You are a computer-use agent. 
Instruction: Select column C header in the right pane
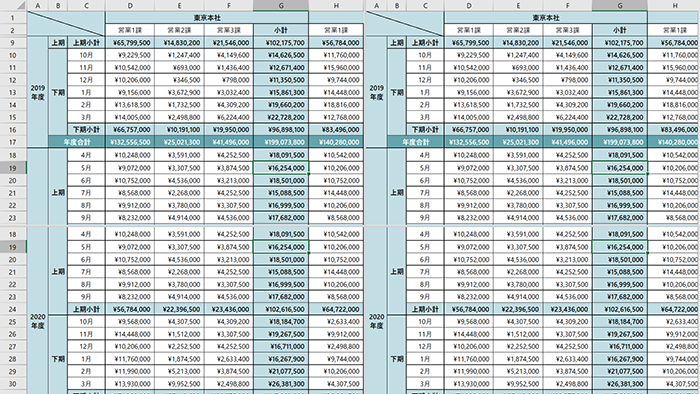point(425,5)
